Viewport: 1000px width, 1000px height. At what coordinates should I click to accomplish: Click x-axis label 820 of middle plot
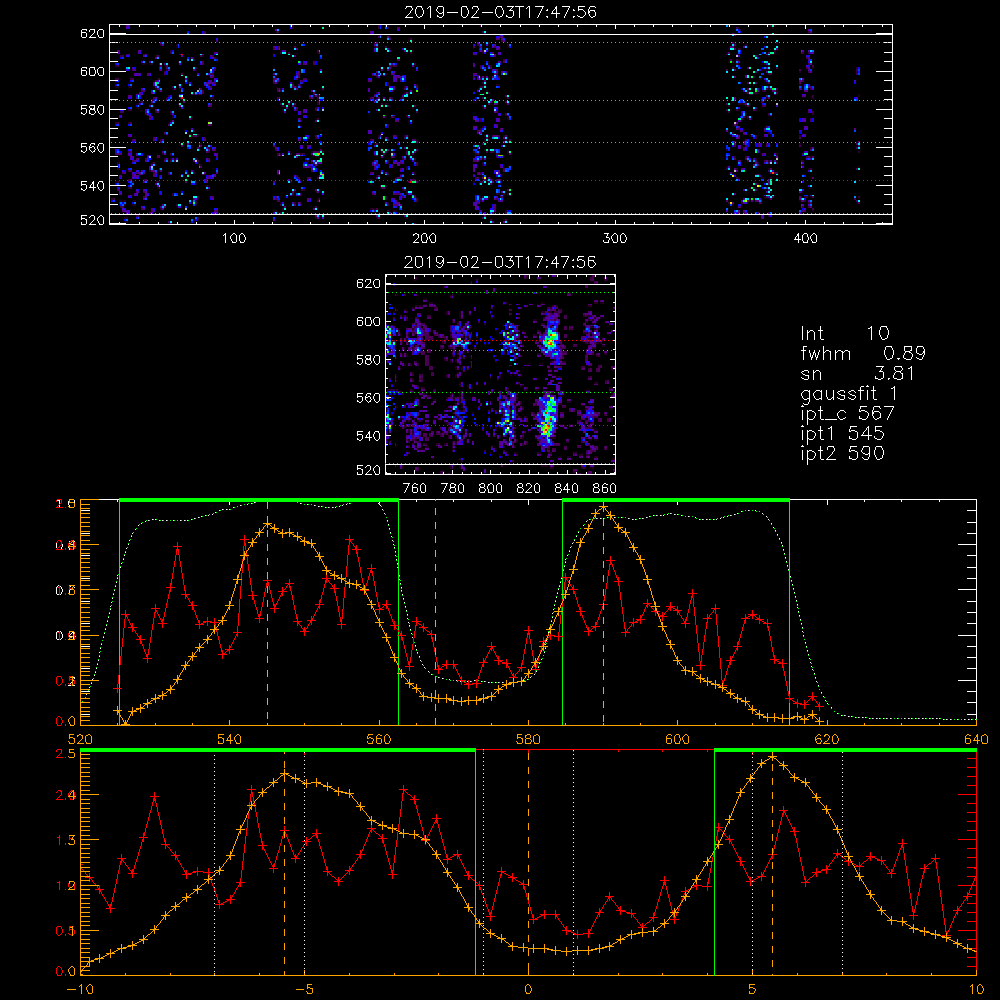[x=529, y=489]
